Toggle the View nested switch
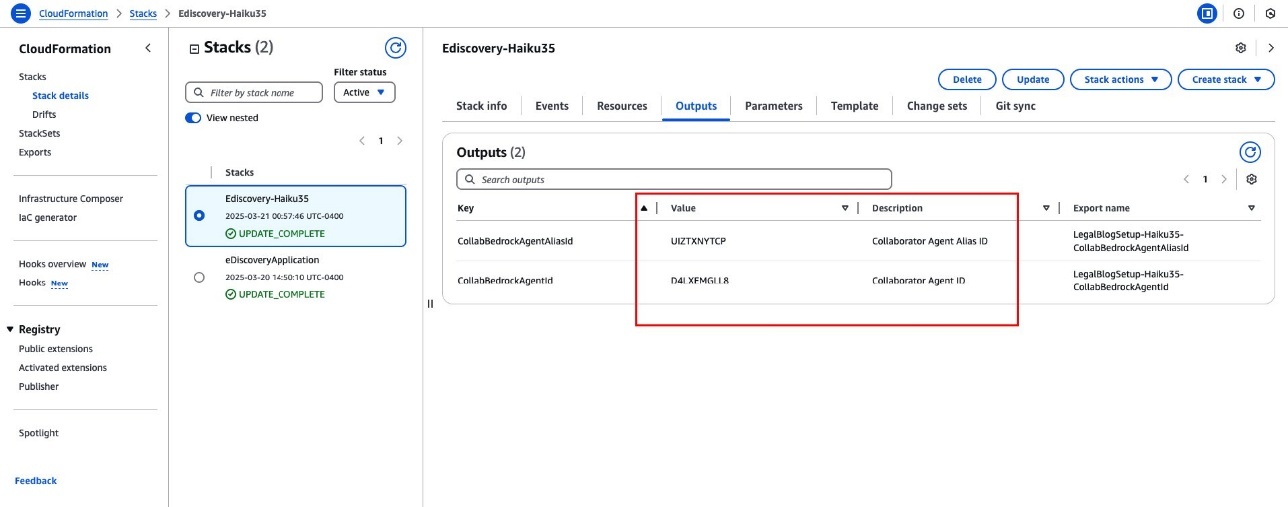 193,118
